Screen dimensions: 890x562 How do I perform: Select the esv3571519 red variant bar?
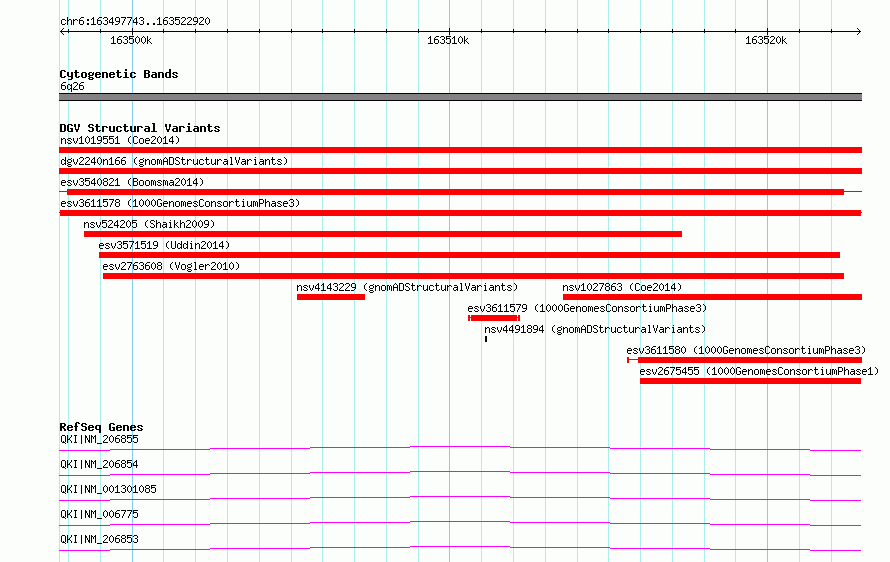(x=469, y=255)
